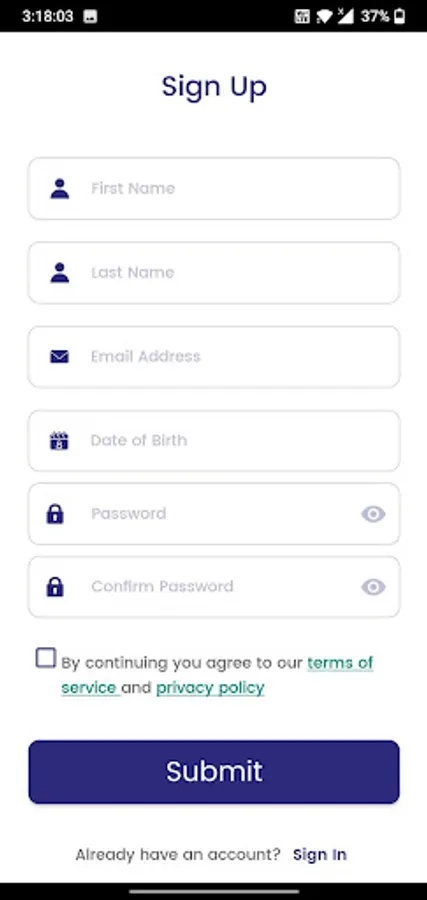Open the privacy policy link

coord(211,688)
